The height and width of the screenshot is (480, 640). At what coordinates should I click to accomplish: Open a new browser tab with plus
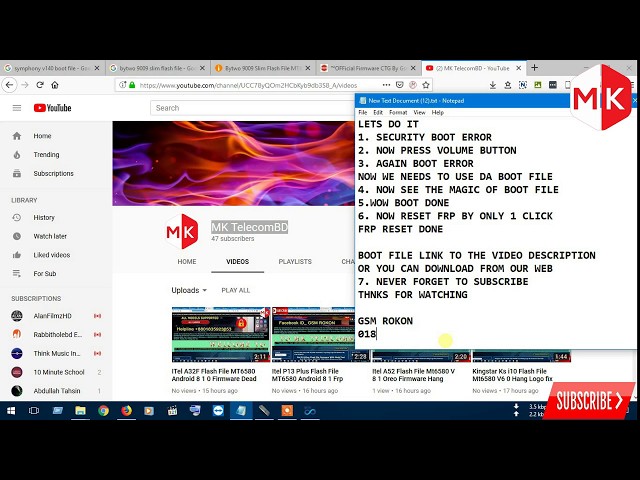point(534,68)
